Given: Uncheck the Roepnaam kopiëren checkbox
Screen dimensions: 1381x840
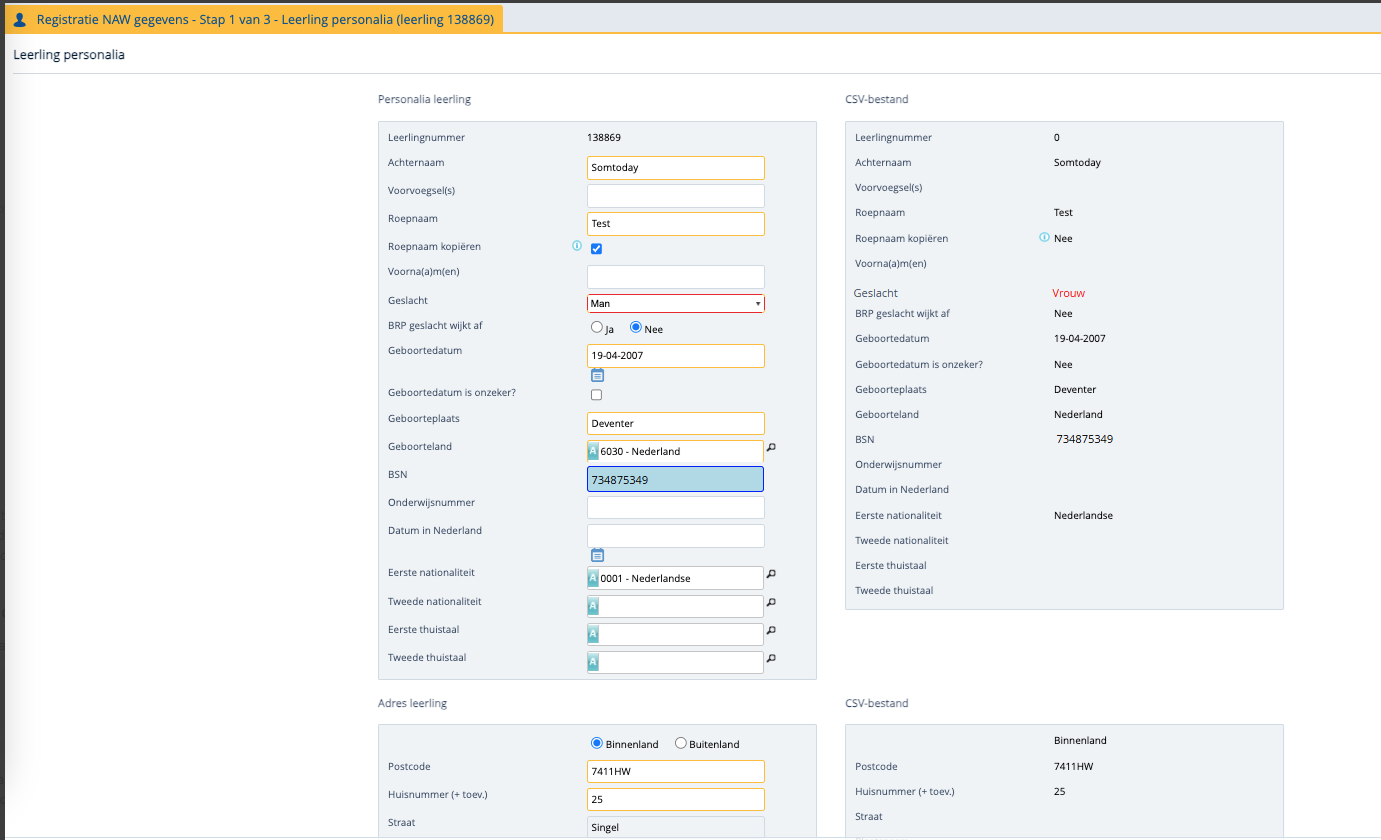Looking at the screenshot, I should click(x=597, y=249).
